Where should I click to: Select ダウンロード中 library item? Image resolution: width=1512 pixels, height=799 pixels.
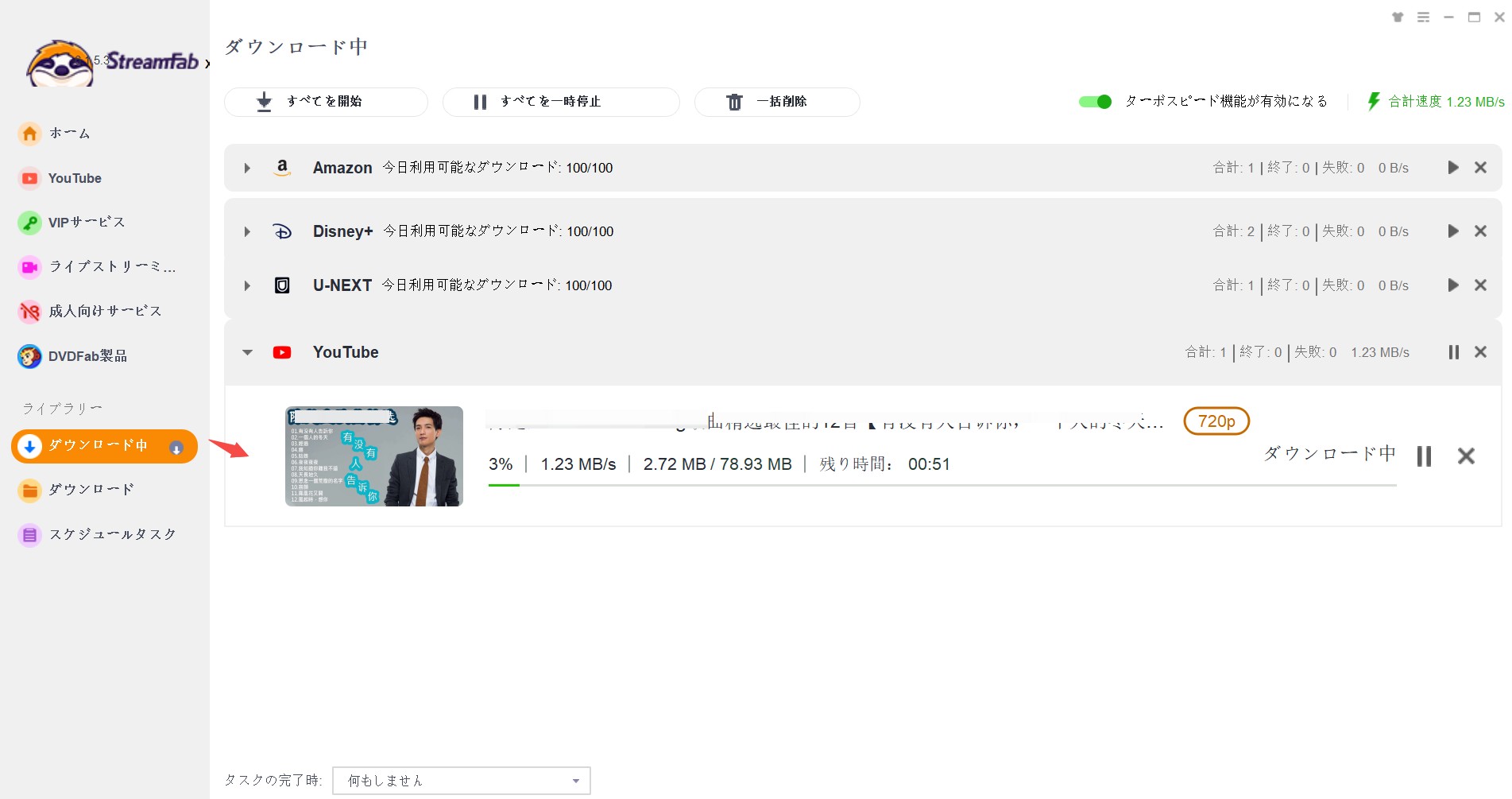[104, 446]
